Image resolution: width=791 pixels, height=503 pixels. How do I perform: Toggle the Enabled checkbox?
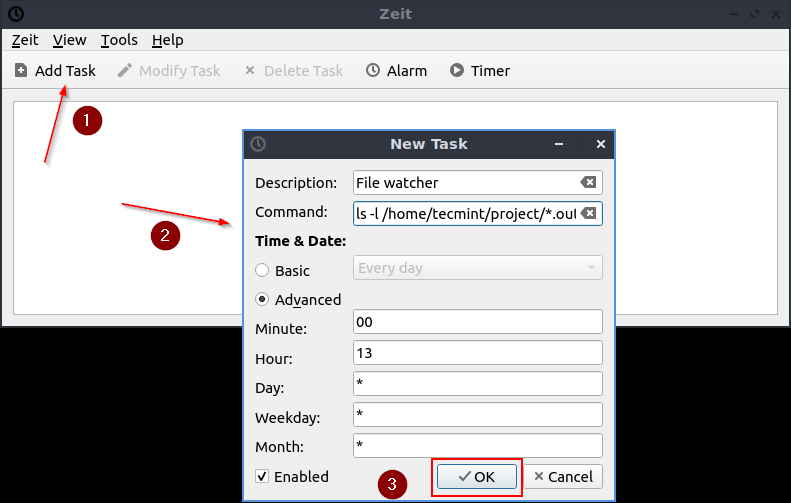[262, 476]
